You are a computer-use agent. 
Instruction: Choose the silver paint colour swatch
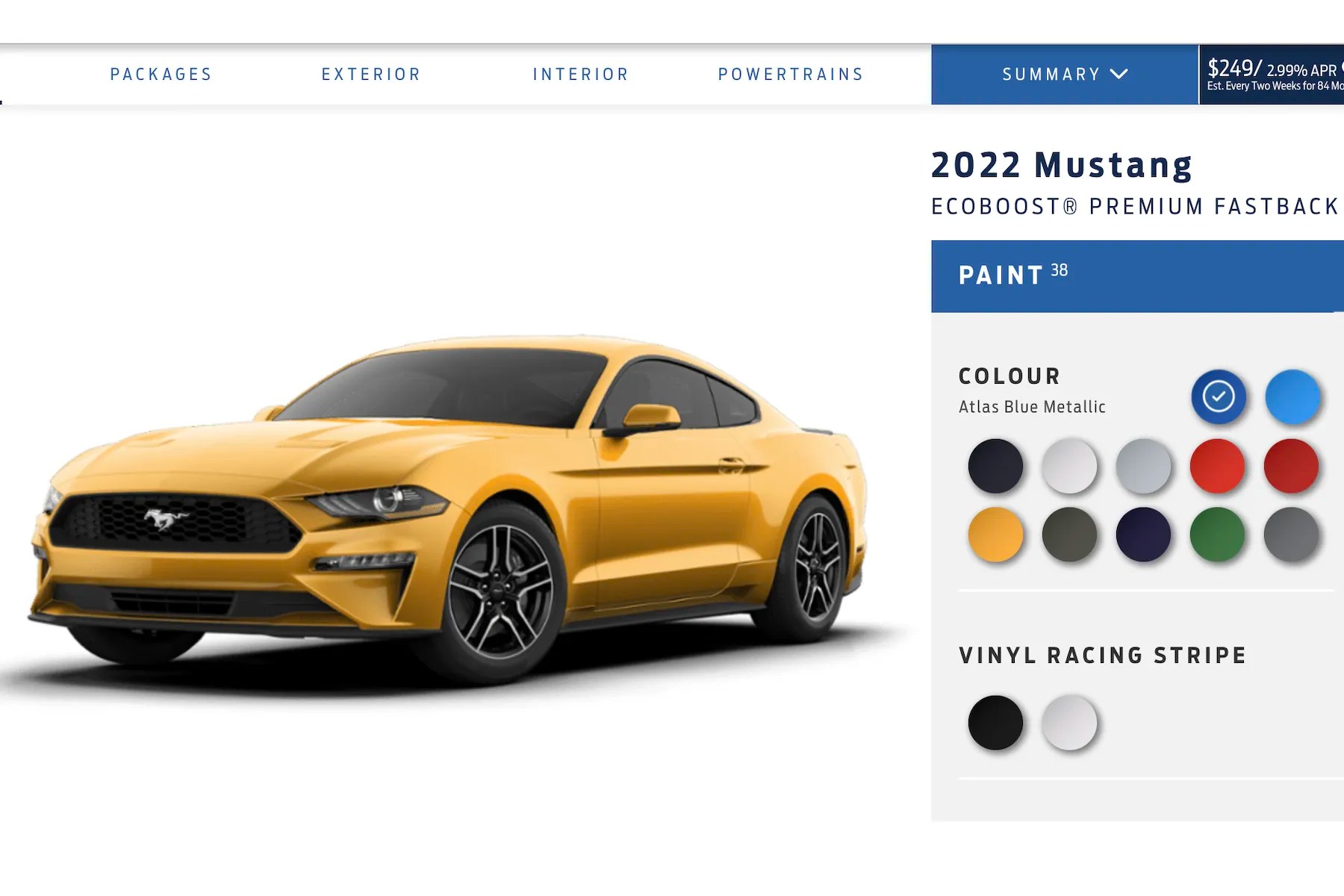click(x=1143, y=466)
